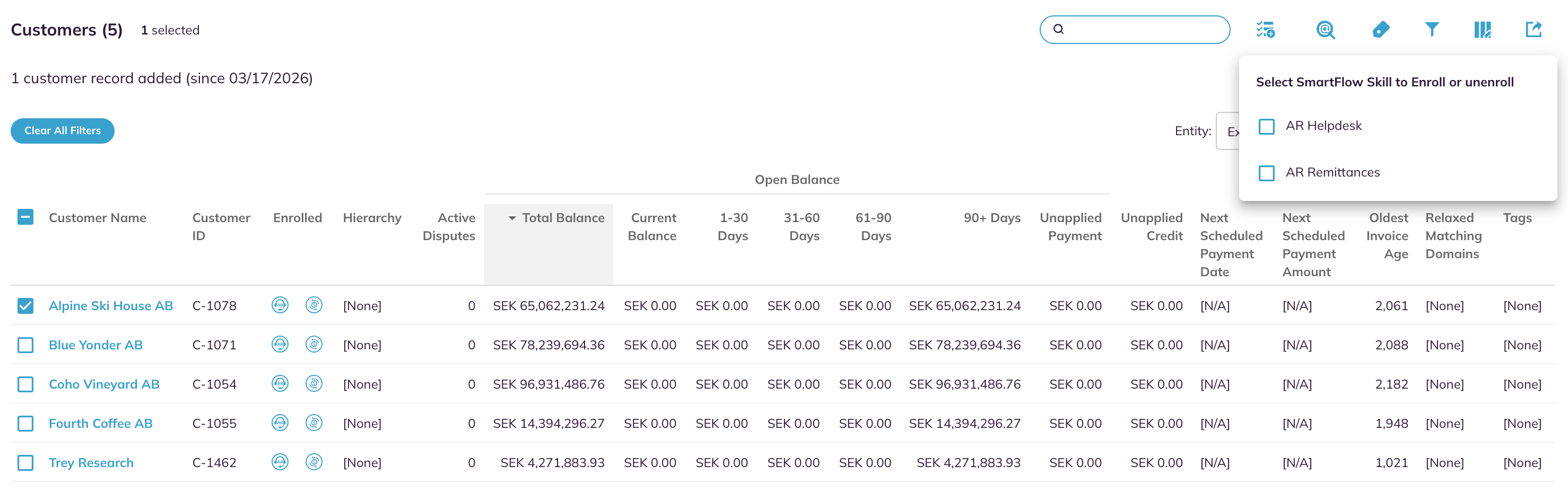Check the Coho Vineyard AB row checkbox
Viewport: 1568px width, 492px height.
(25, 384)
